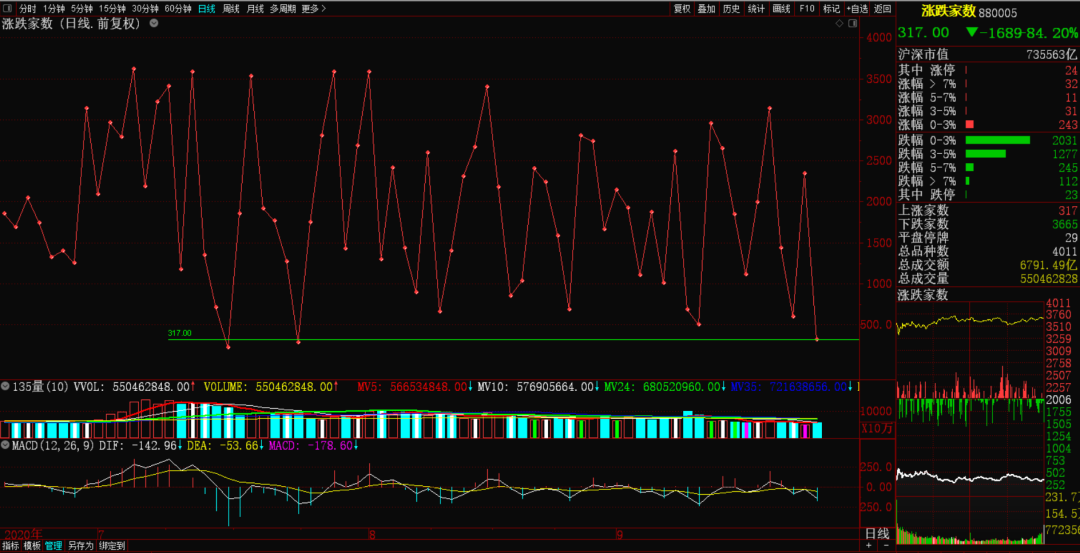
Task: Toggle the left sidebar panel icon
Action: (x=8, y=9)
